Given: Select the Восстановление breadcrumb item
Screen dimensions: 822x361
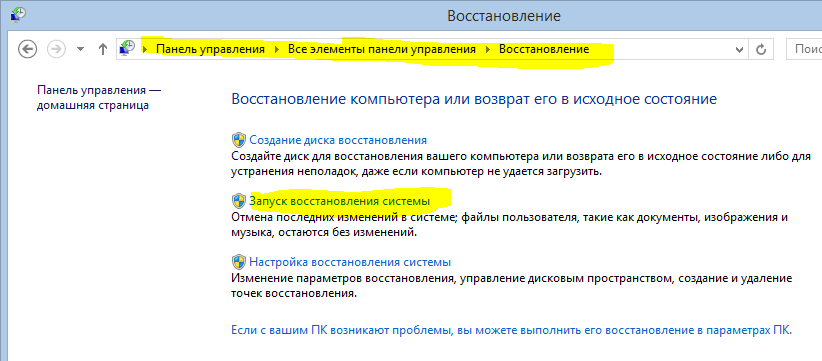Looking at the screenshot, I should 544,49.
